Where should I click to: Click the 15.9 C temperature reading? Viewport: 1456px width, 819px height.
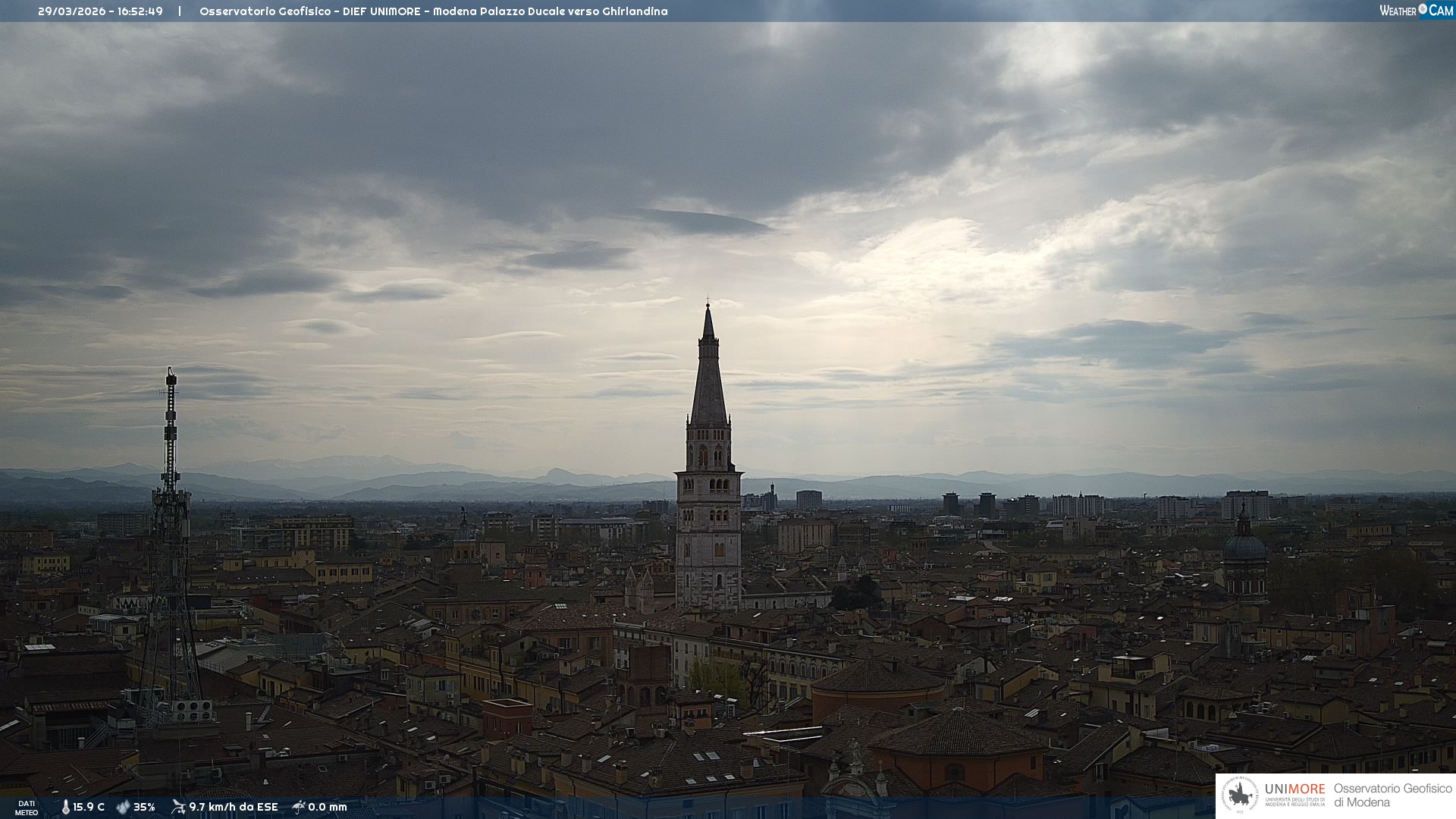(x=89, y=807)
